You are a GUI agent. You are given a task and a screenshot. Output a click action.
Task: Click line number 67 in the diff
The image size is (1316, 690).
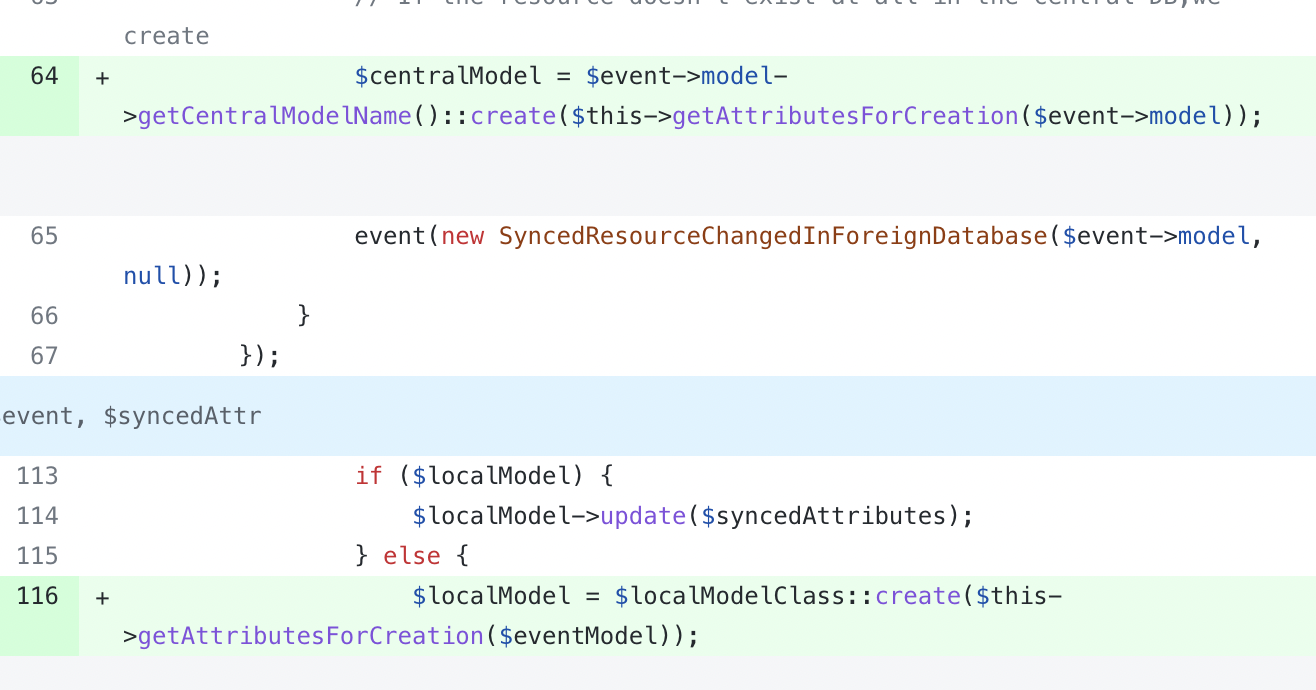click(44, 356)
